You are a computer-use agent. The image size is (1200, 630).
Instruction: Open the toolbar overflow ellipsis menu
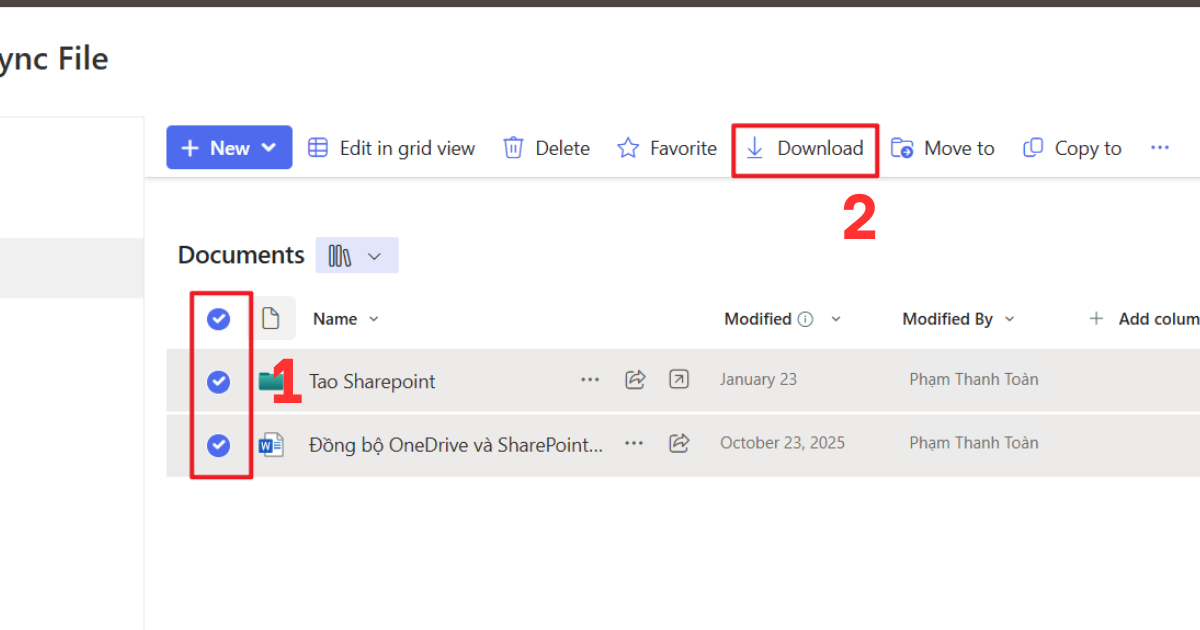1160,147
